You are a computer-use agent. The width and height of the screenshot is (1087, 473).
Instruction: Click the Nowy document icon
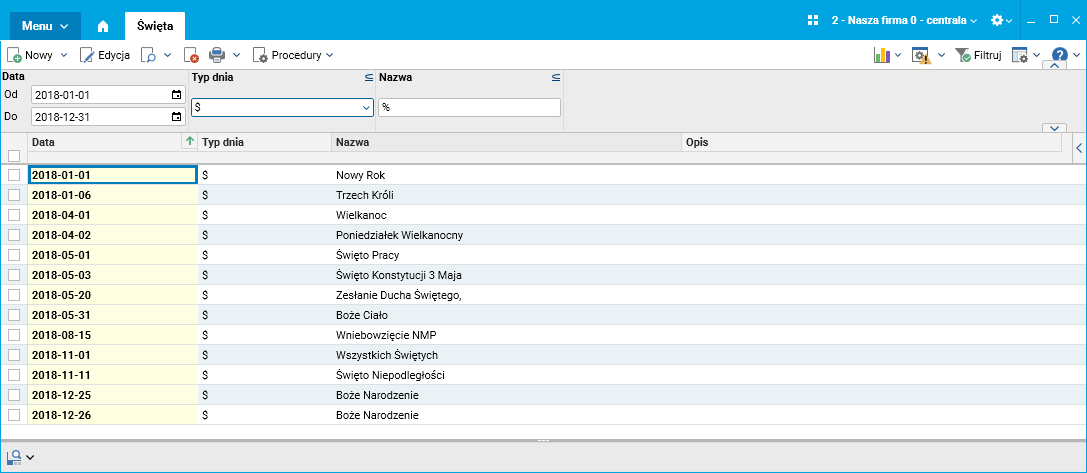click(x=14, y=55)
